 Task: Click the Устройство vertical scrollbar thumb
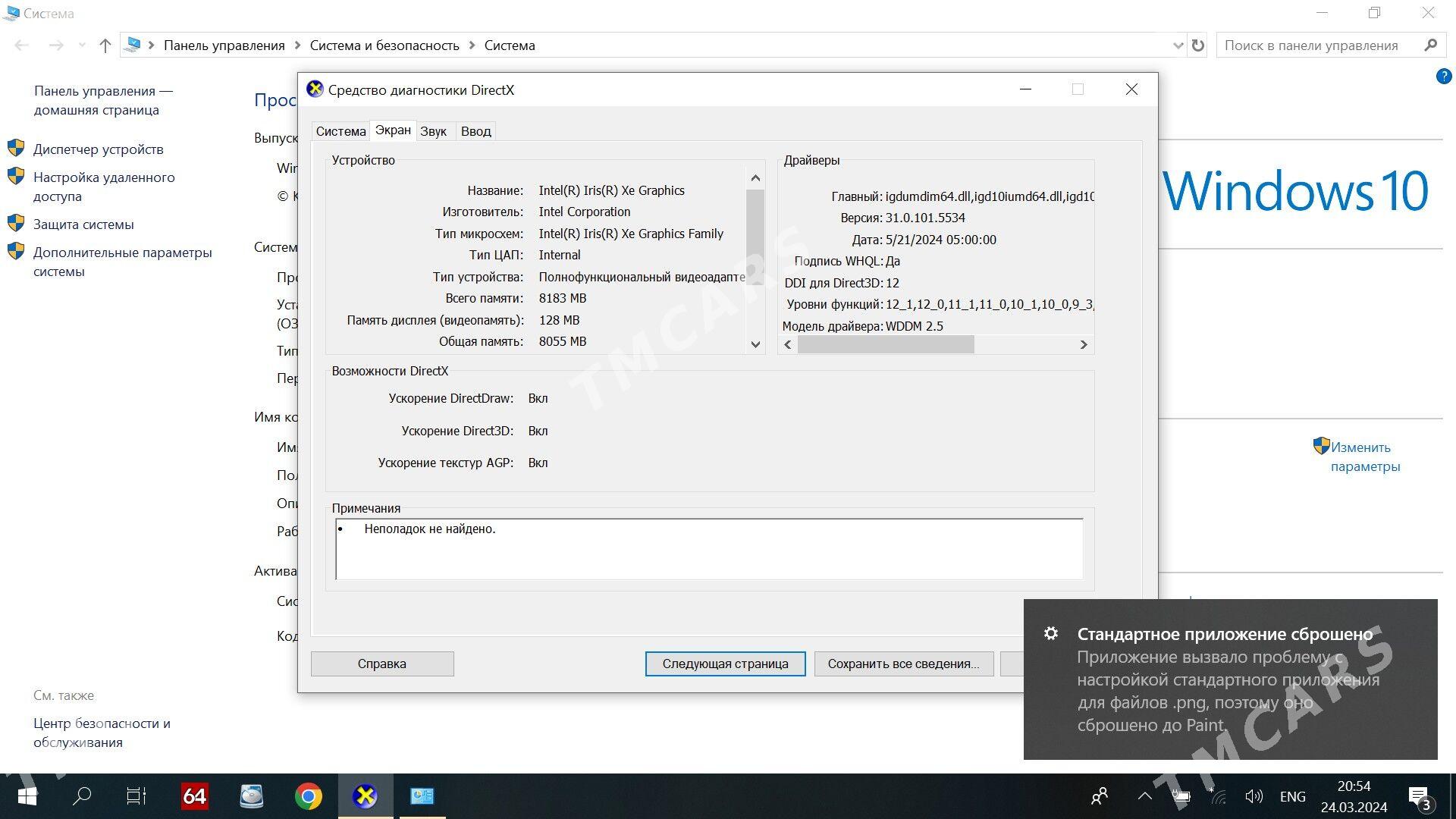click(755, 236)
